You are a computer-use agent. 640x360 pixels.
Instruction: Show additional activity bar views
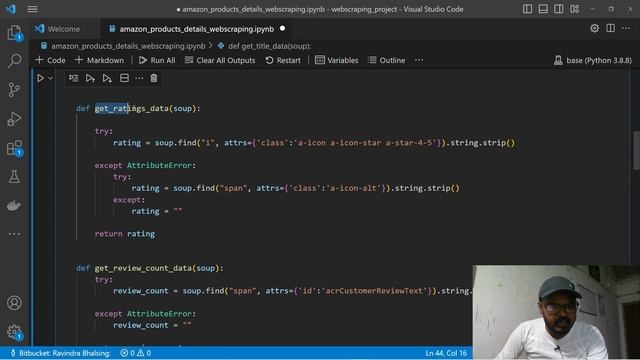[x=14, y=234]
